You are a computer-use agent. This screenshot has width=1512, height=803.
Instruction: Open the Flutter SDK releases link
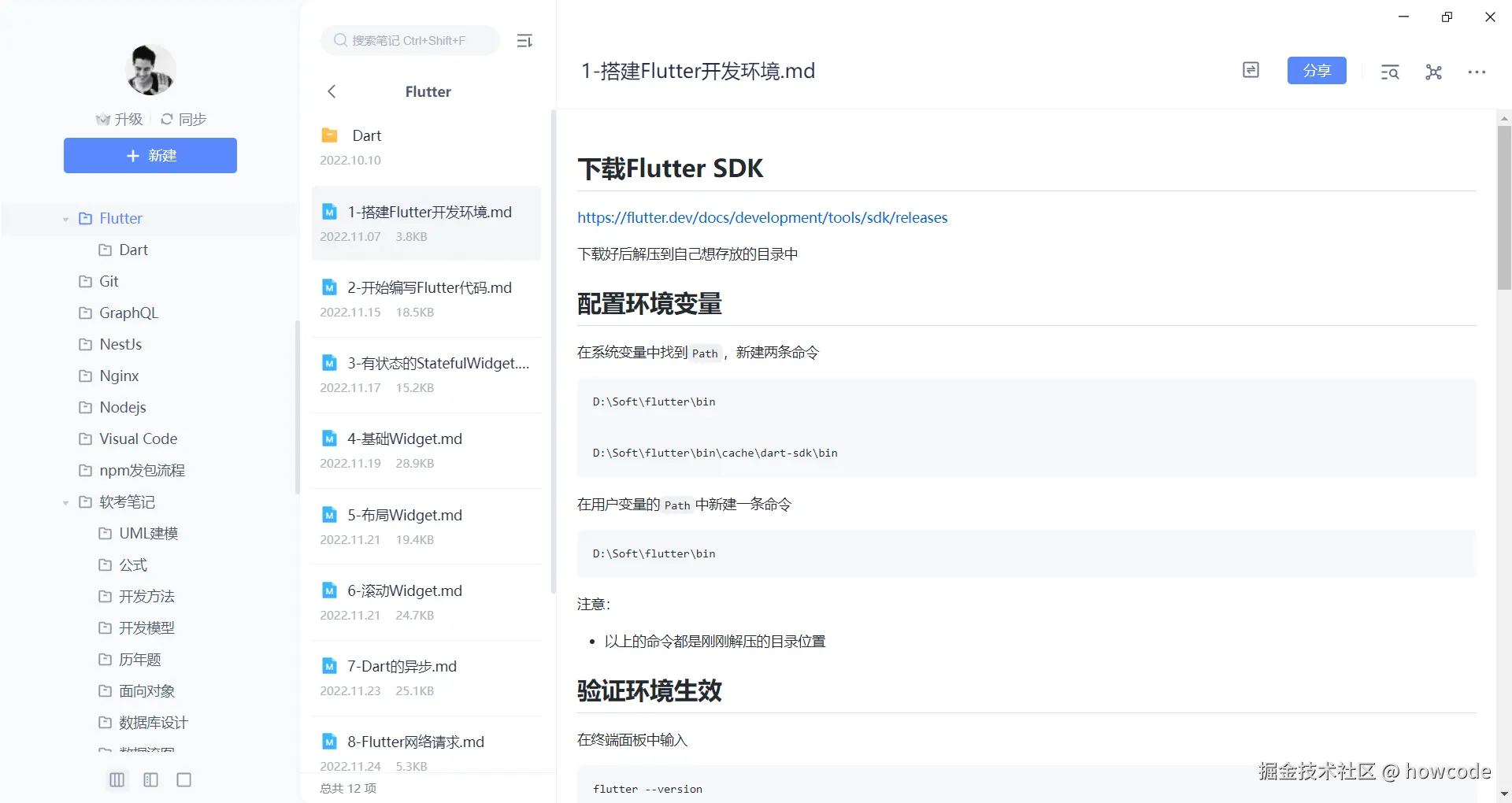pos(762,217)
